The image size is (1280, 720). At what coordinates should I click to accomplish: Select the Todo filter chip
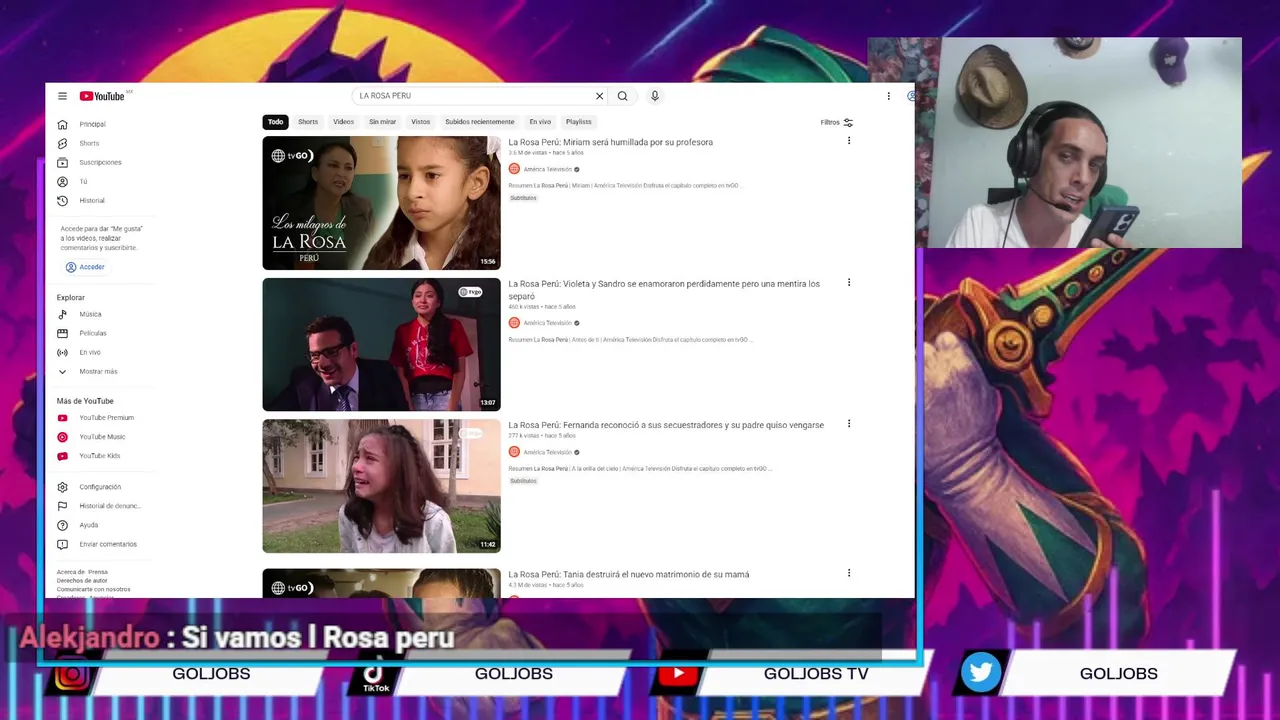point(275,122)
